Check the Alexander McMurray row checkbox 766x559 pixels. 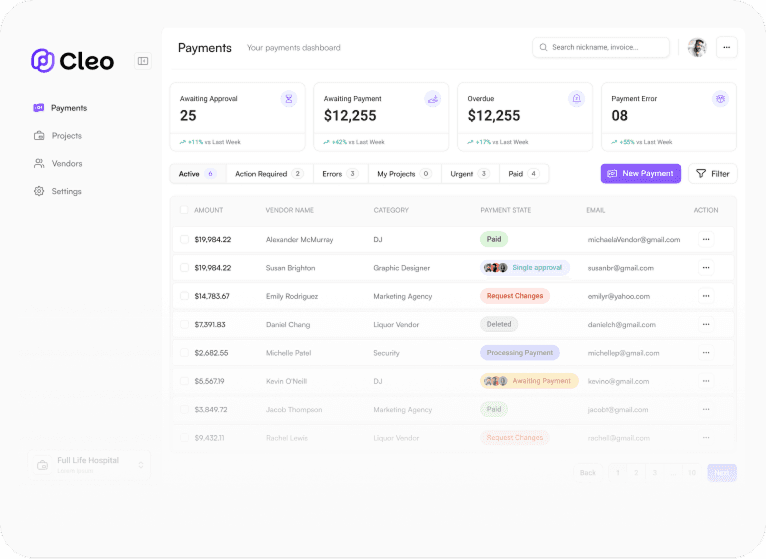(184, 239)
